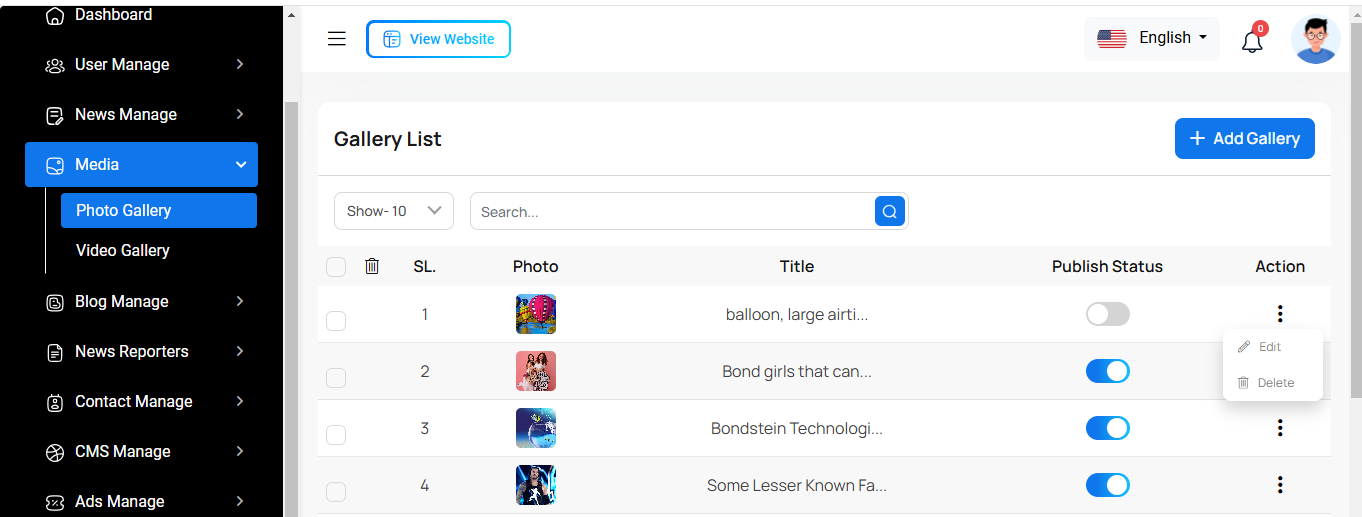Click the bulk delete trash icon
Screen dimensions: 1362x517
(372, 266)
